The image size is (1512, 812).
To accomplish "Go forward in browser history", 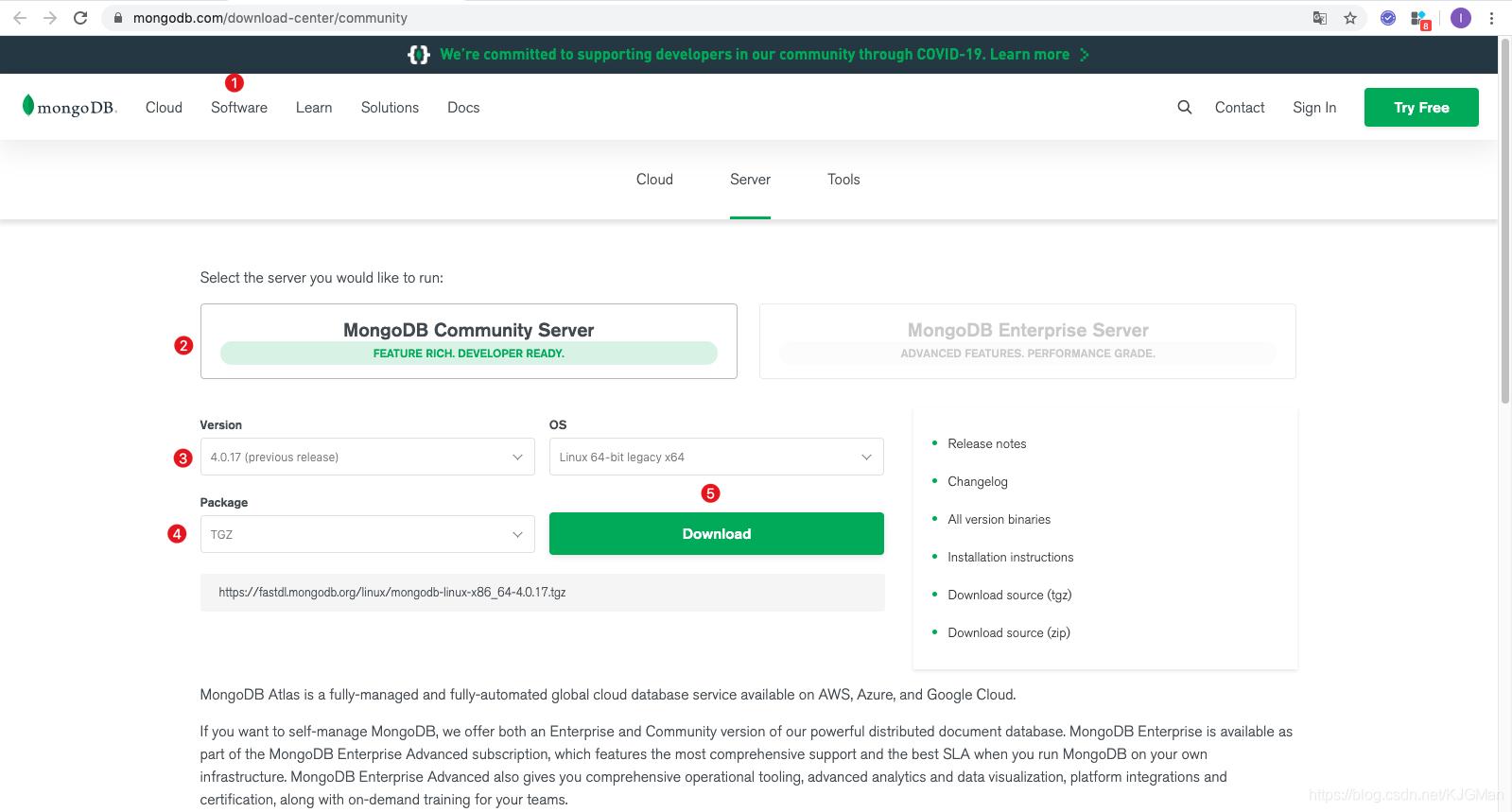I will [x=50, y=18].
